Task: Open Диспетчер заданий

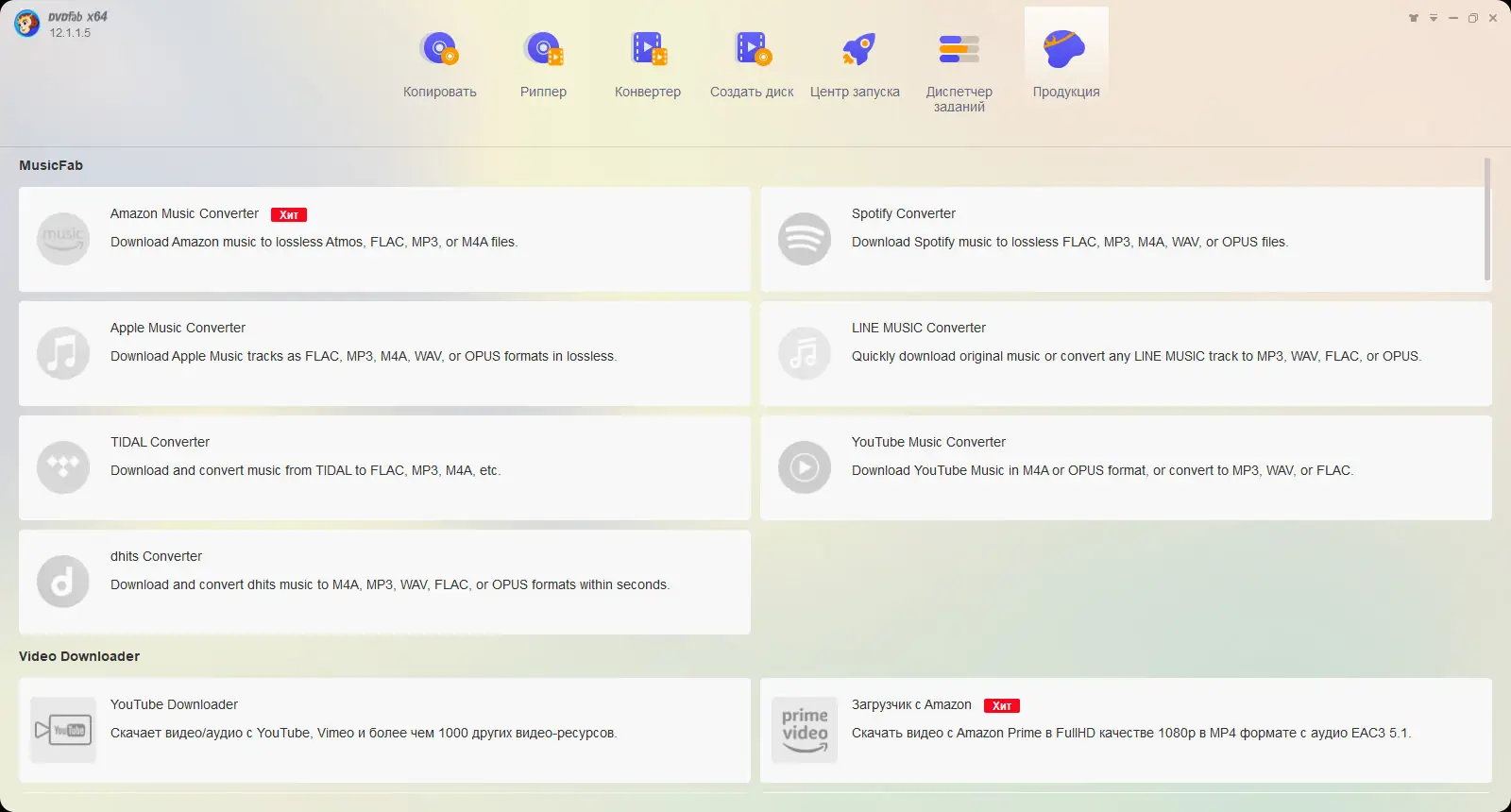Action: (959, 71)
